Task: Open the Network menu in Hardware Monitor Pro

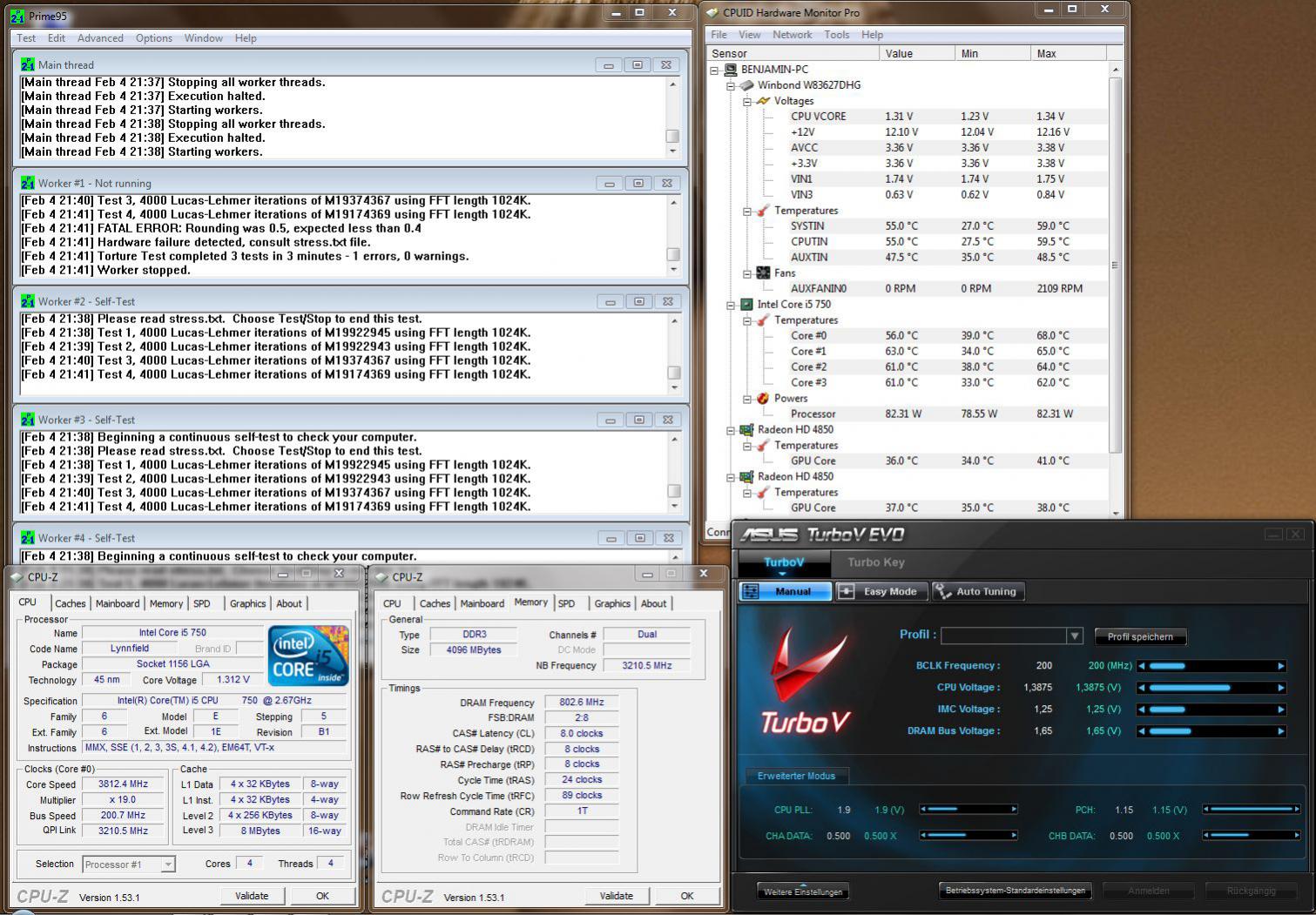Action: (x=793, y=35)
